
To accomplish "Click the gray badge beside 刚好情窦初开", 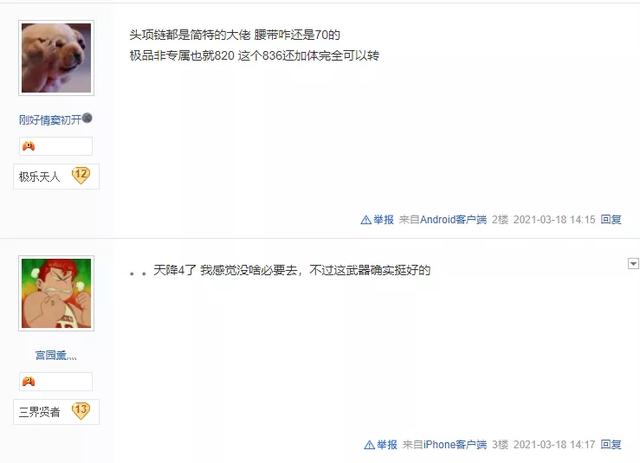I will pos(87,118).
